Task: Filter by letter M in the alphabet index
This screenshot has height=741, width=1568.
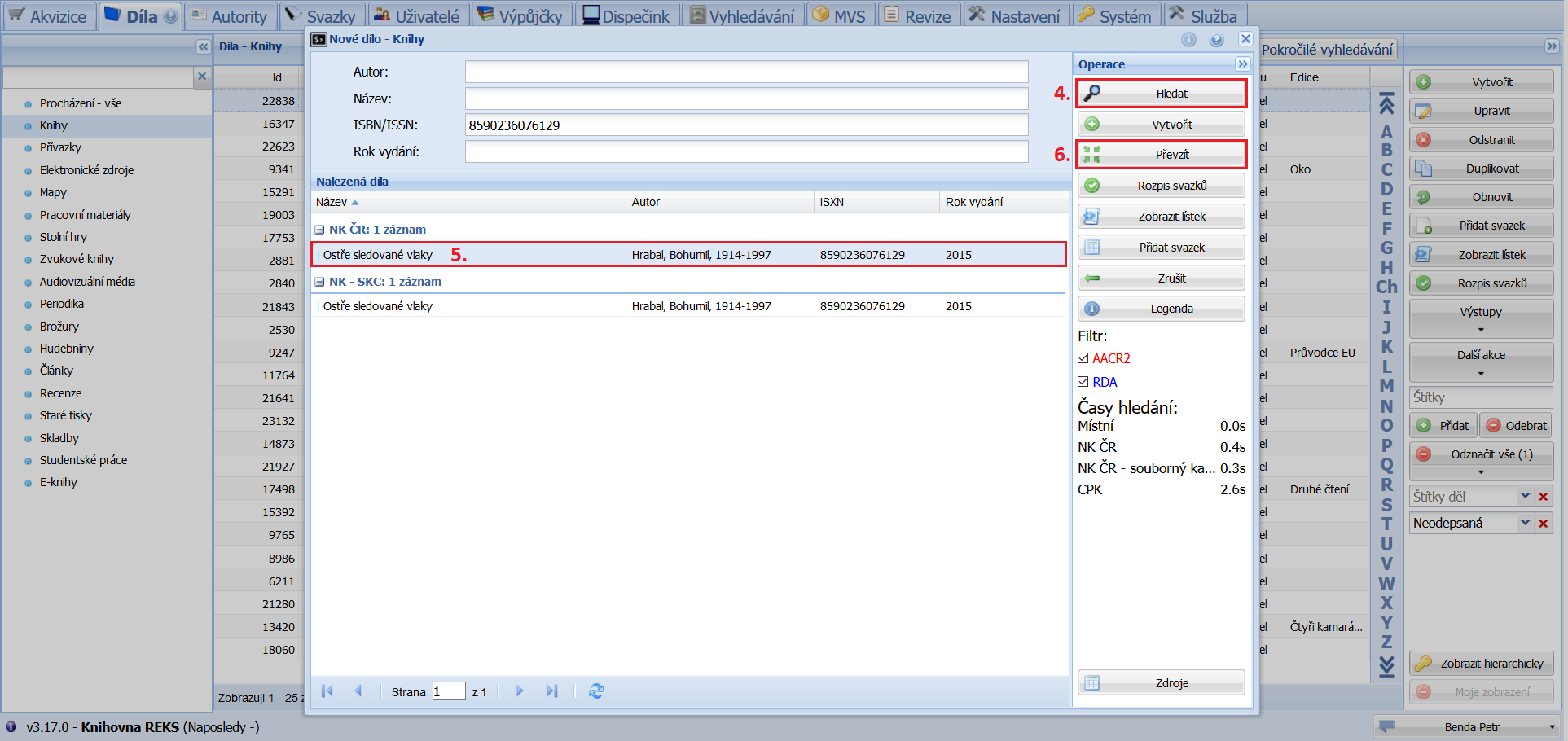Action: (1386, 386)
